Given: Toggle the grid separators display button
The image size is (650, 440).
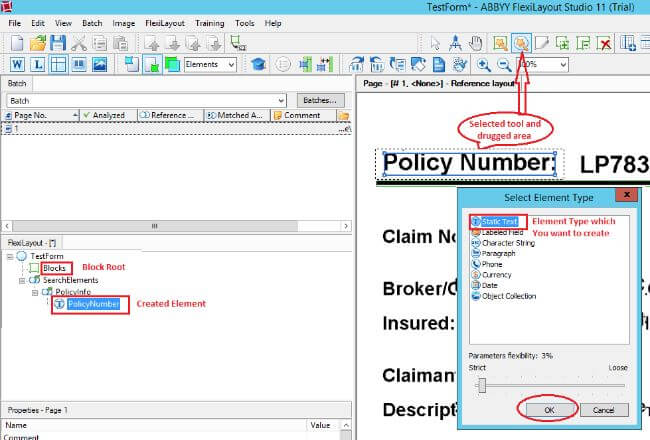Looking at the screenshot, I should click(x=58, y=64).
